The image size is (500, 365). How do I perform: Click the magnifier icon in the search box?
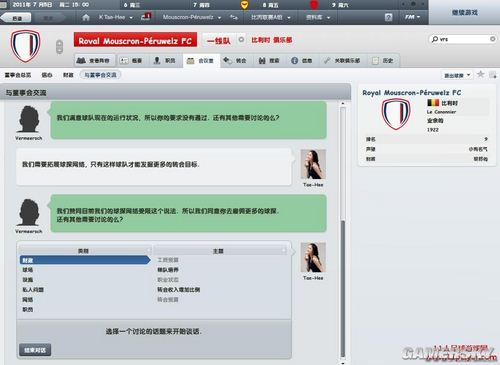tap(435, 39)
